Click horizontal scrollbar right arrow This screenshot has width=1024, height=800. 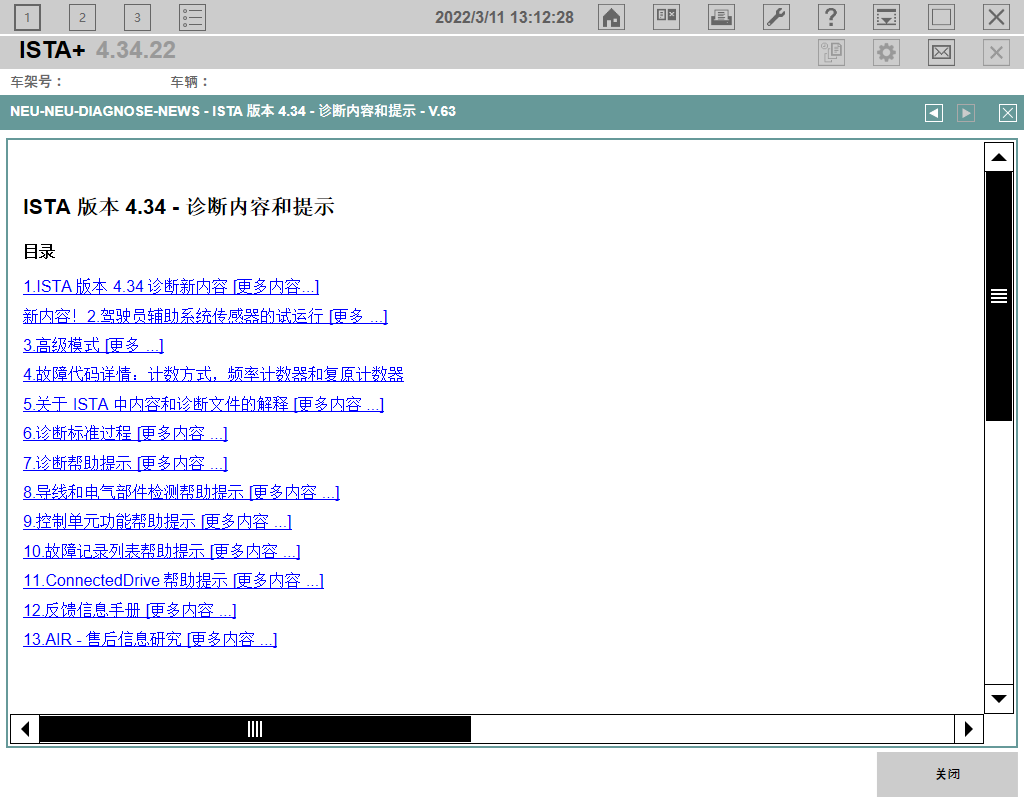click(x=968, y=729)
